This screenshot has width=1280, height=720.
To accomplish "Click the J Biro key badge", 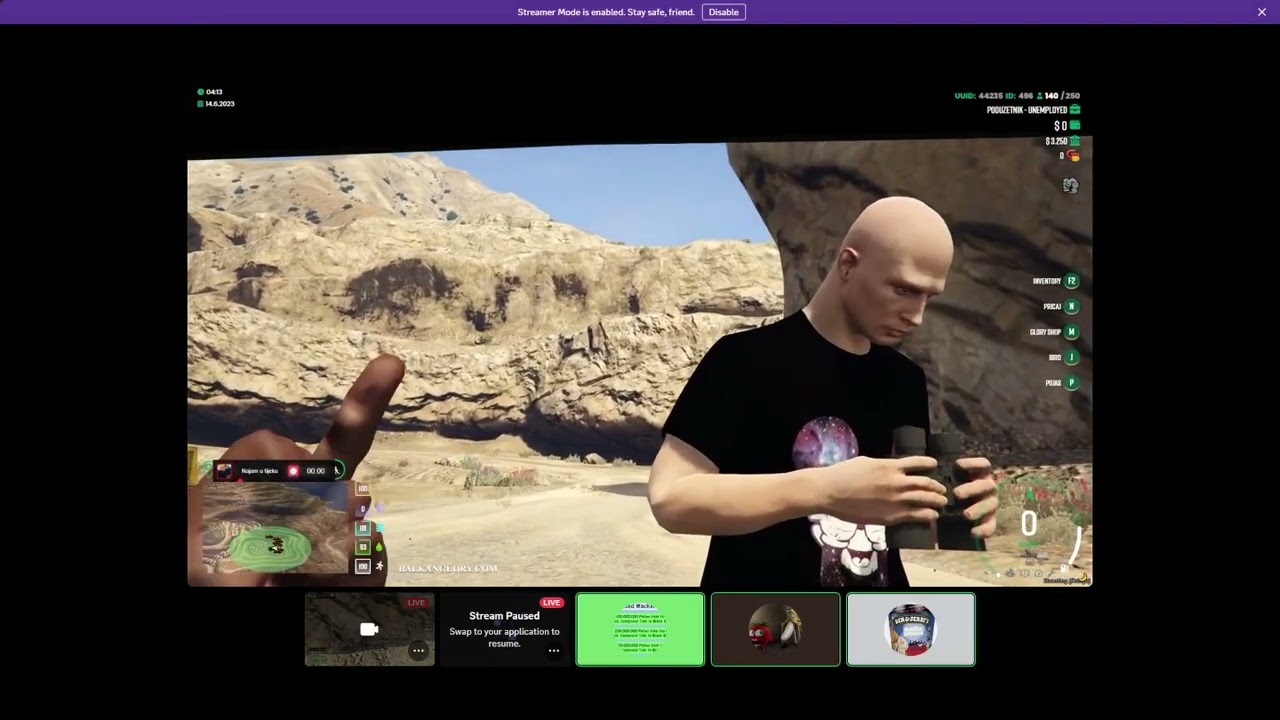I will tap(1071, 357).
